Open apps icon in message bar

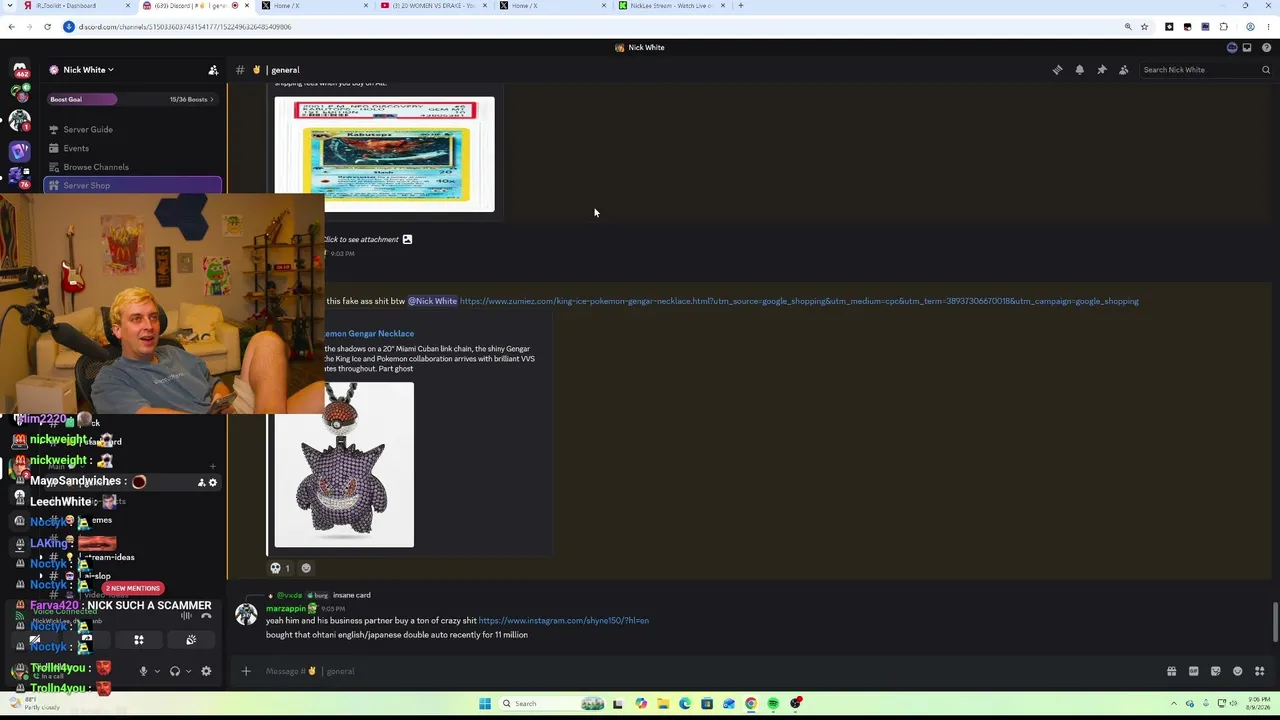1259,671
